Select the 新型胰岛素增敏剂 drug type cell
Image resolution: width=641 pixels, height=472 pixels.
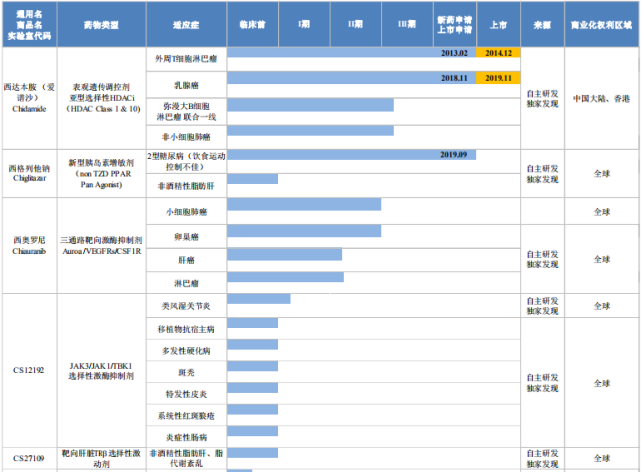tap(101, 174)
